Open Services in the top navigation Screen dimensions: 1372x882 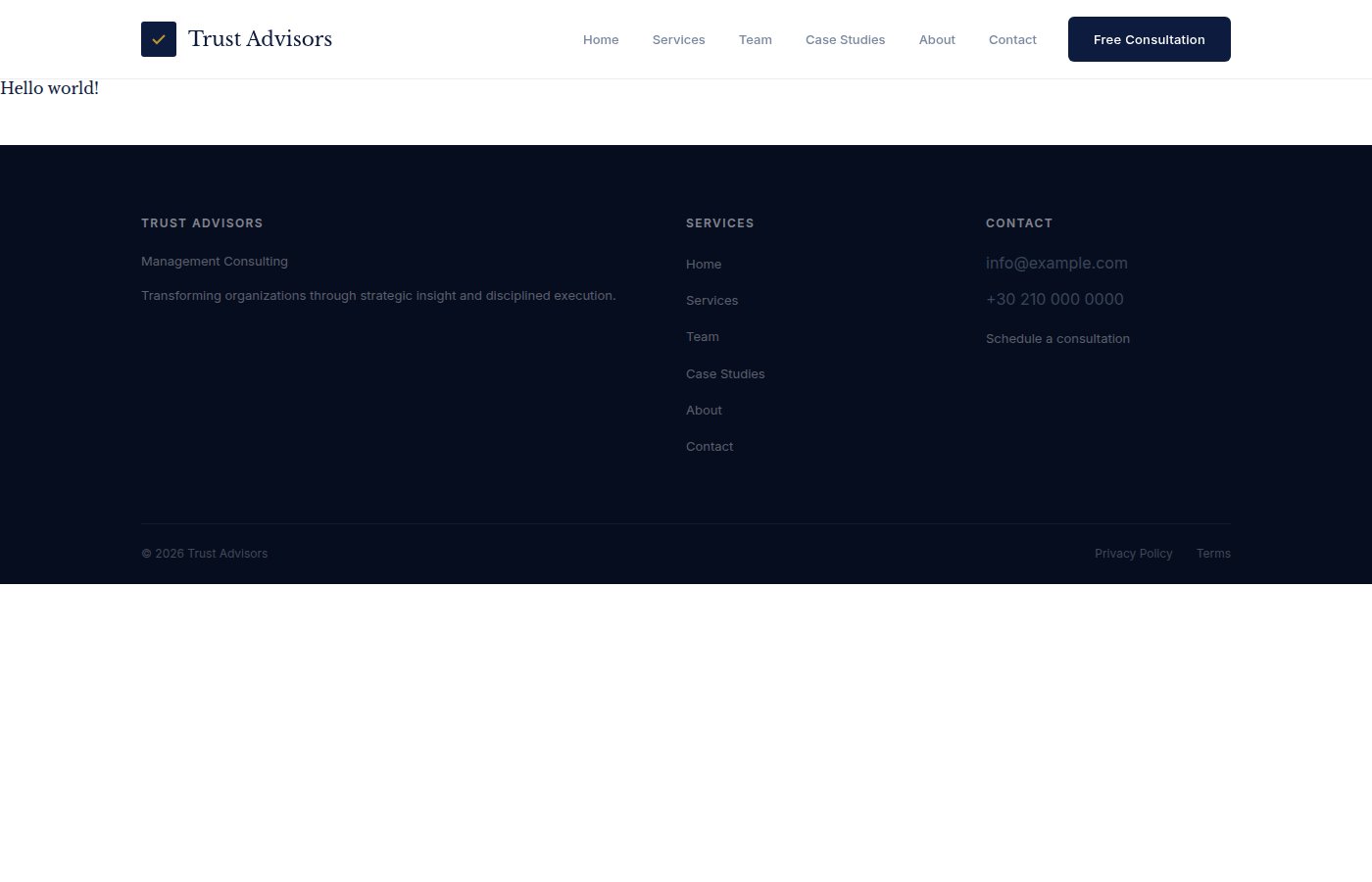[678, 40]
